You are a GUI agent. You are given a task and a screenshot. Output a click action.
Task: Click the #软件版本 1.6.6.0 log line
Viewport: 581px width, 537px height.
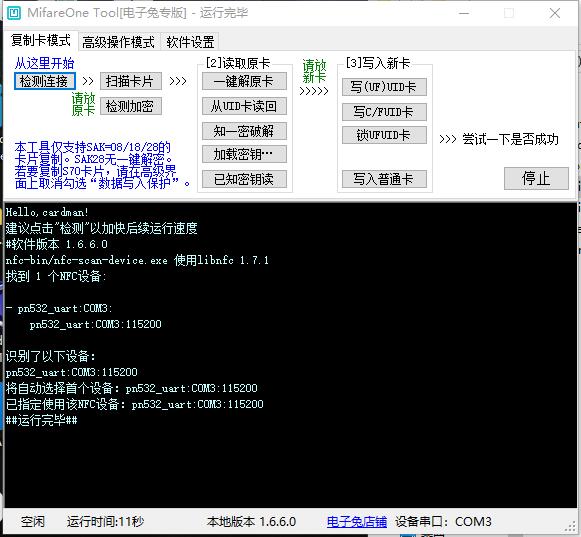[x=57, y=244]
